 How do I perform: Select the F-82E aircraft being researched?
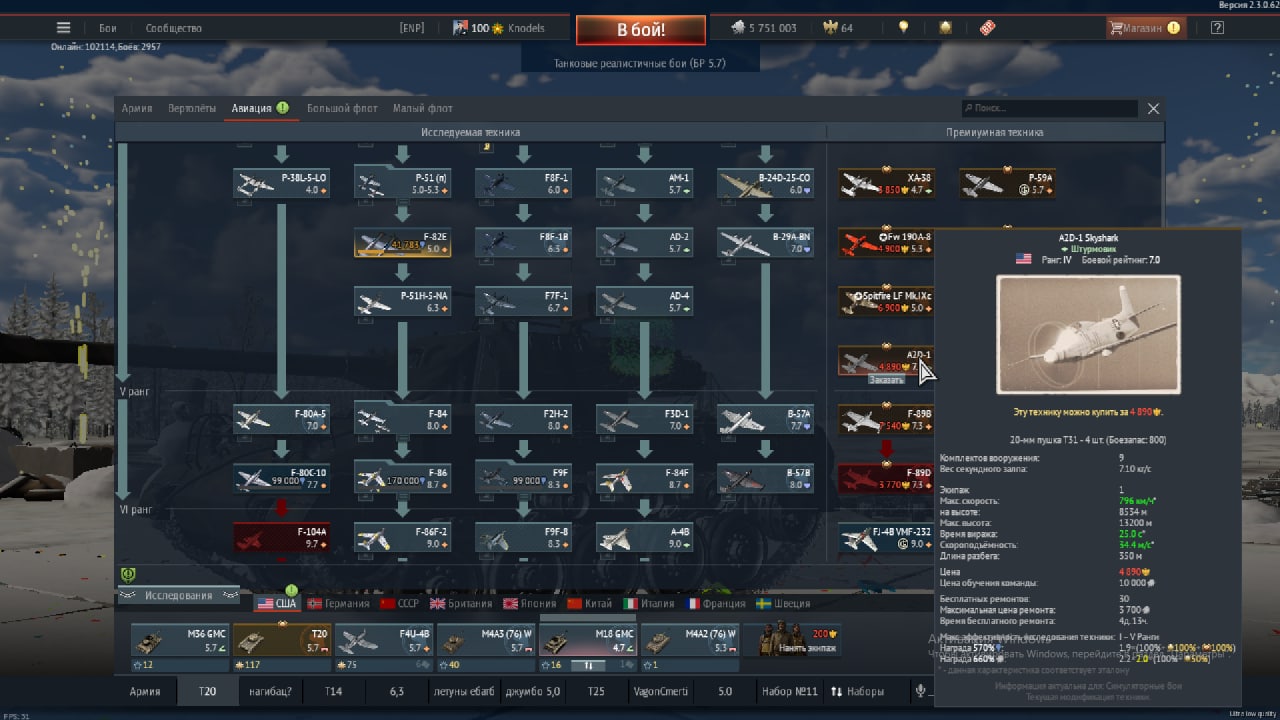[402, 243]
